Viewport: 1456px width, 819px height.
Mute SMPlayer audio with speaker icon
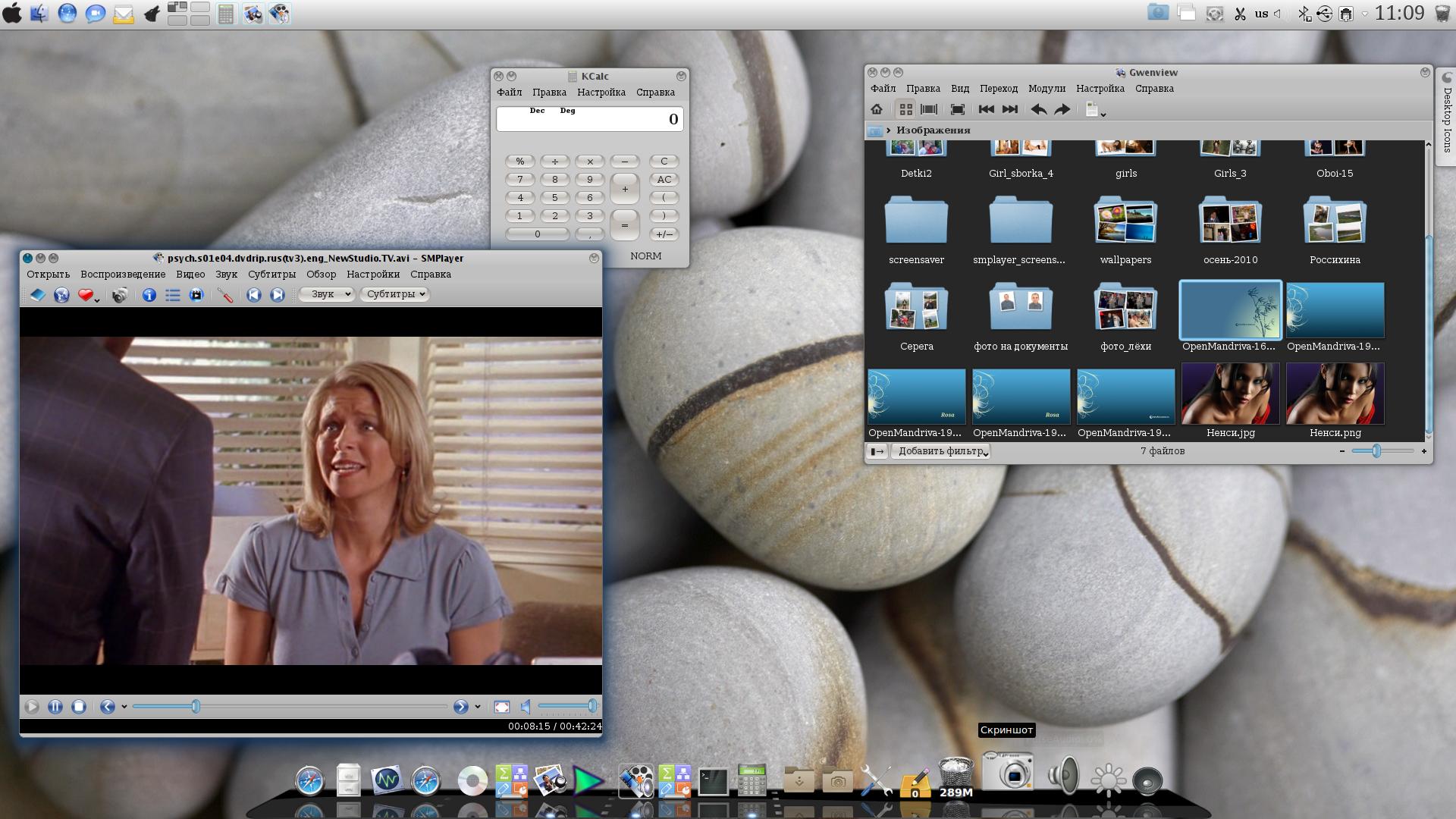coord(525,707)
